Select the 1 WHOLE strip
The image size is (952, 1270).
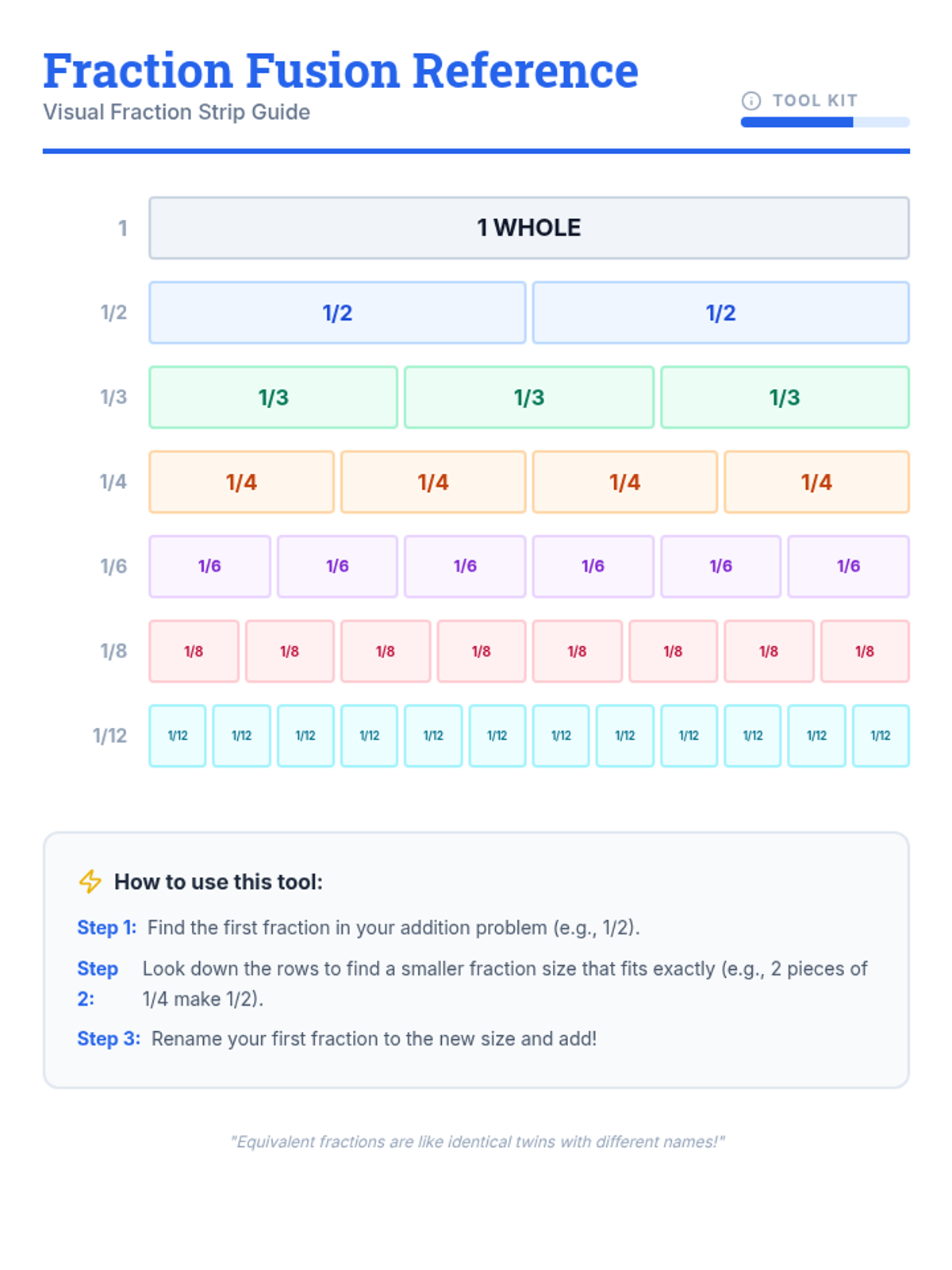528,228
